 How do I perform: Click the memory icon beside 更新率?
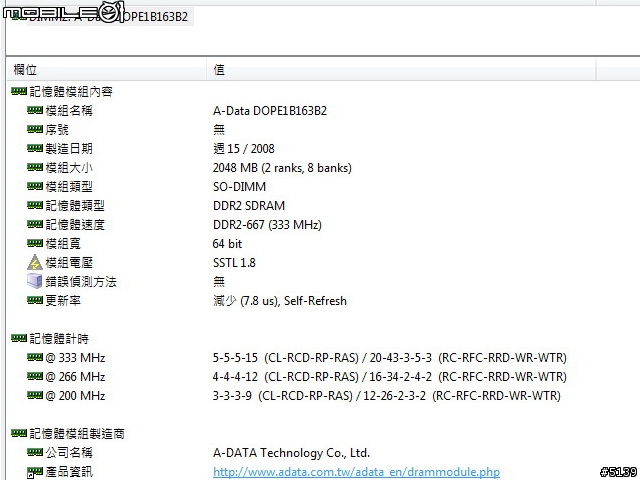coord(35,300)
